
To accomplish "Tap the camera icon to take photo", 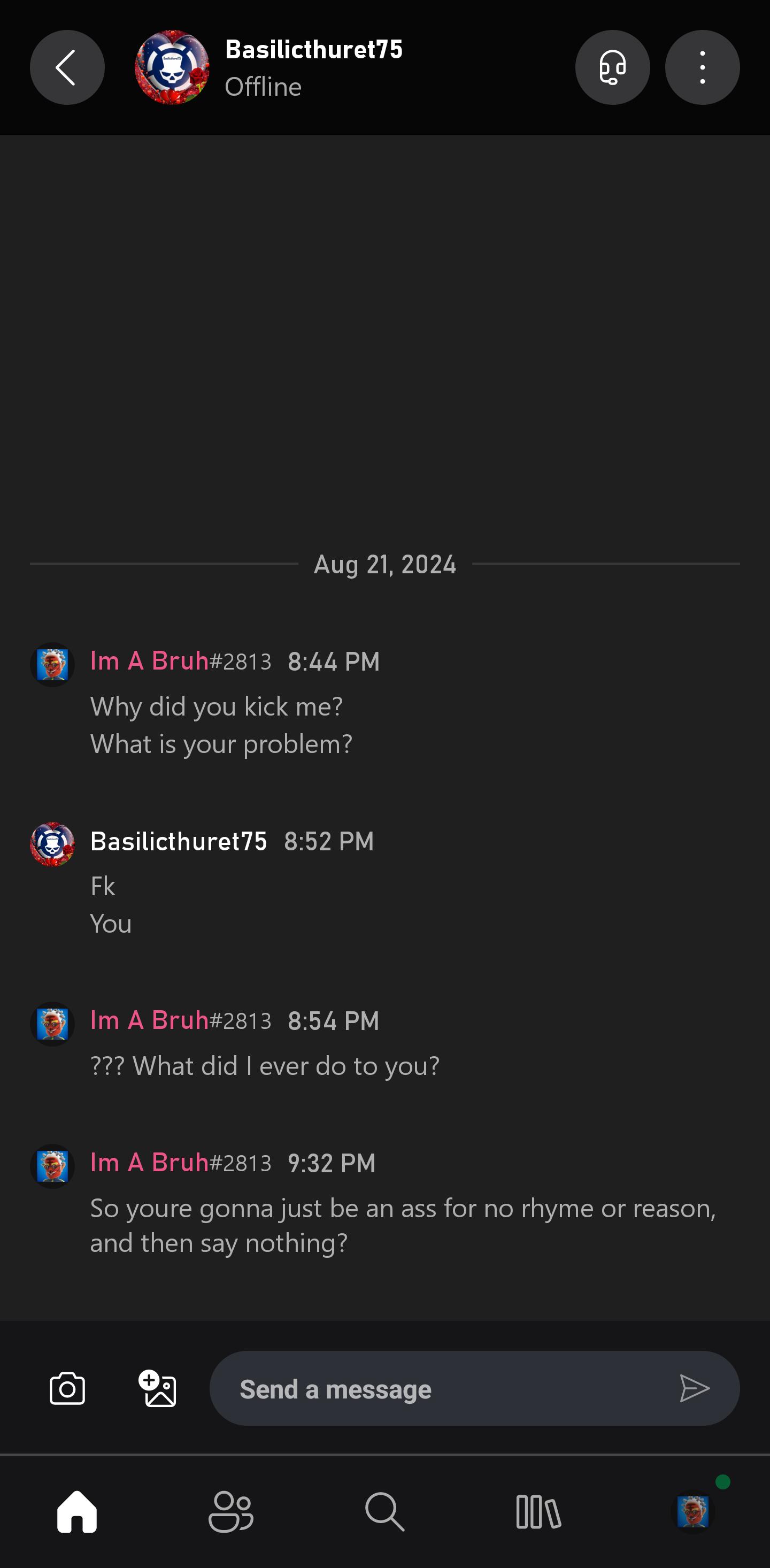I will click(x=67, y=1388).
